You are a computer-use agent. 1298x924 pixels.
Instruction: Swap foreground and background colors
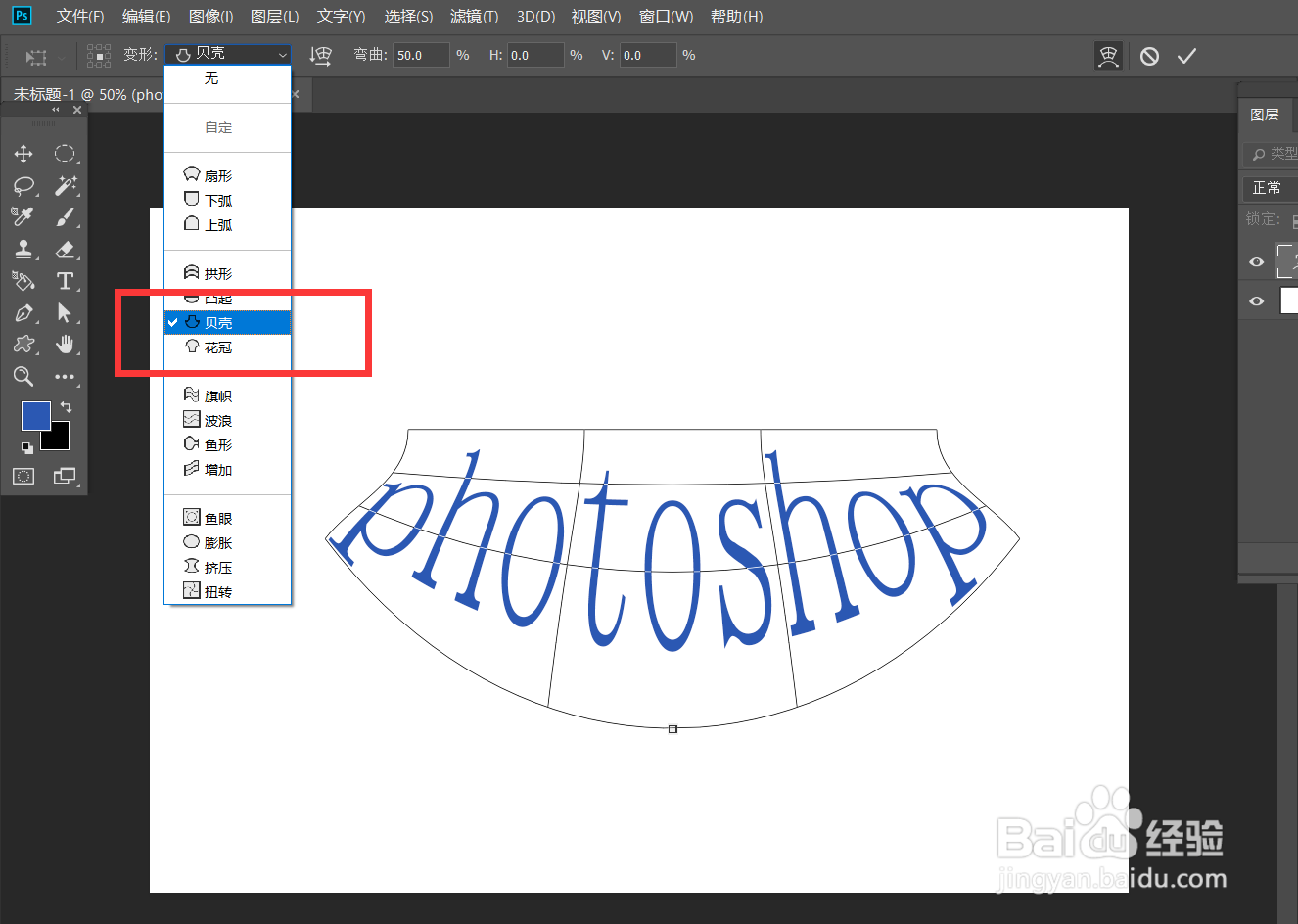(66, 406)
